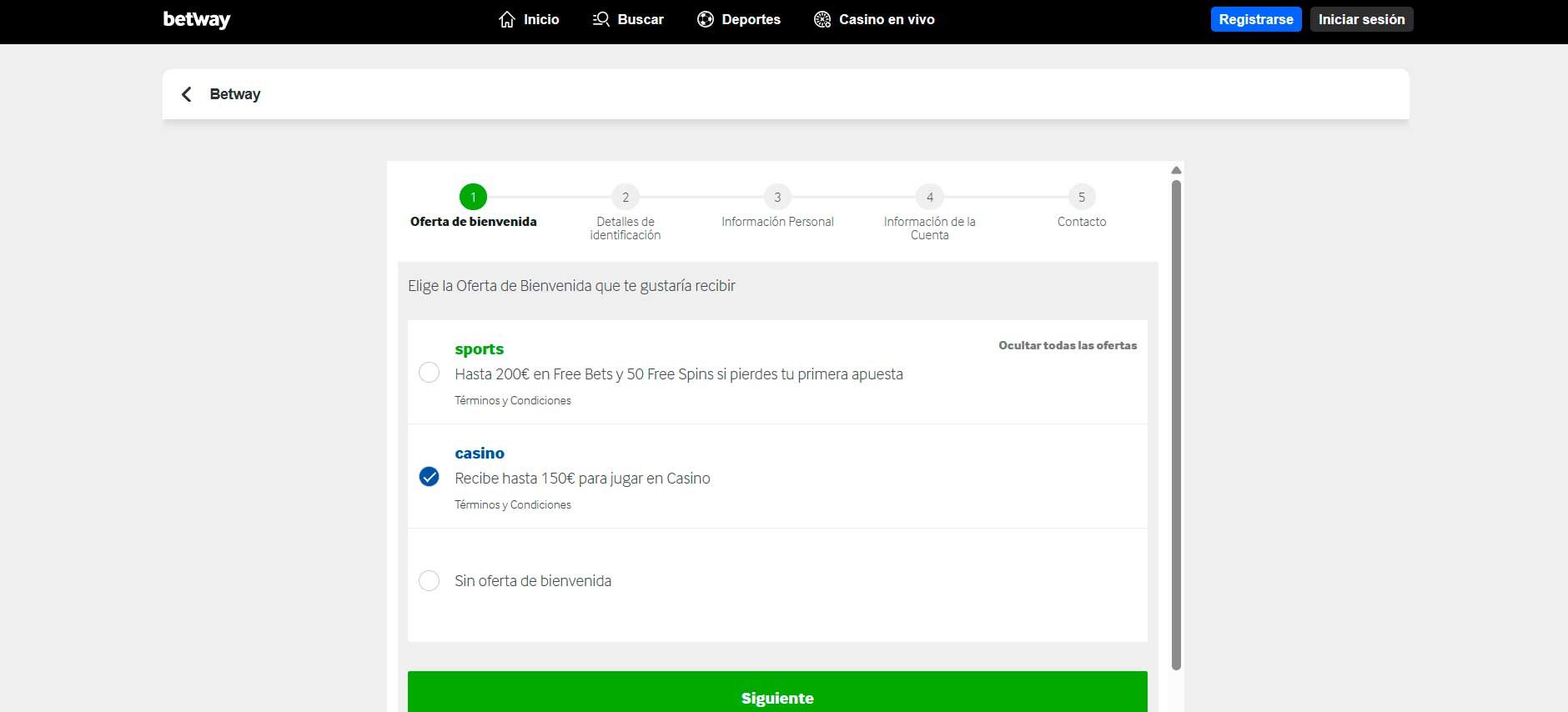
Task: Select step 2 circle Detalles de identificación
Action: coord(626,197)
